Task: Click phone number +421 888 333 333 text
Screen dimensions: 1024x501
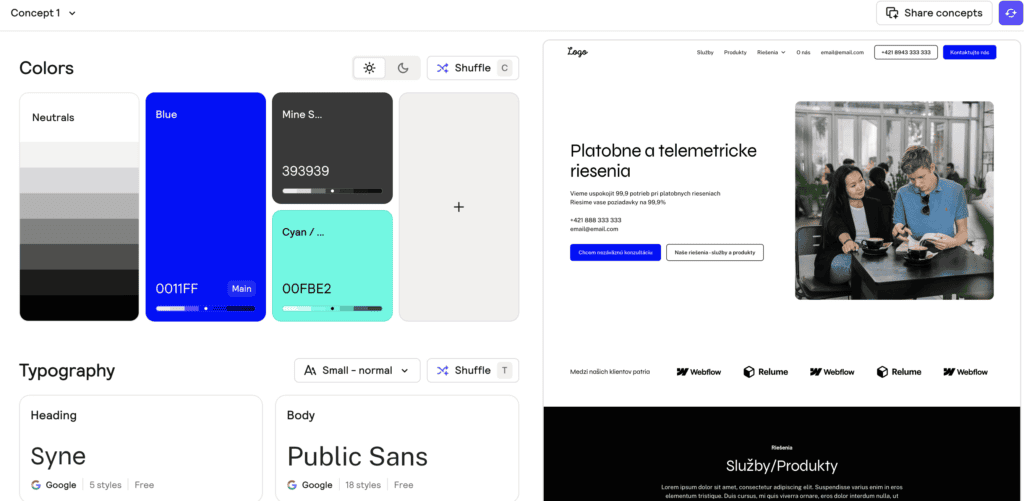Action: [596, 220]
